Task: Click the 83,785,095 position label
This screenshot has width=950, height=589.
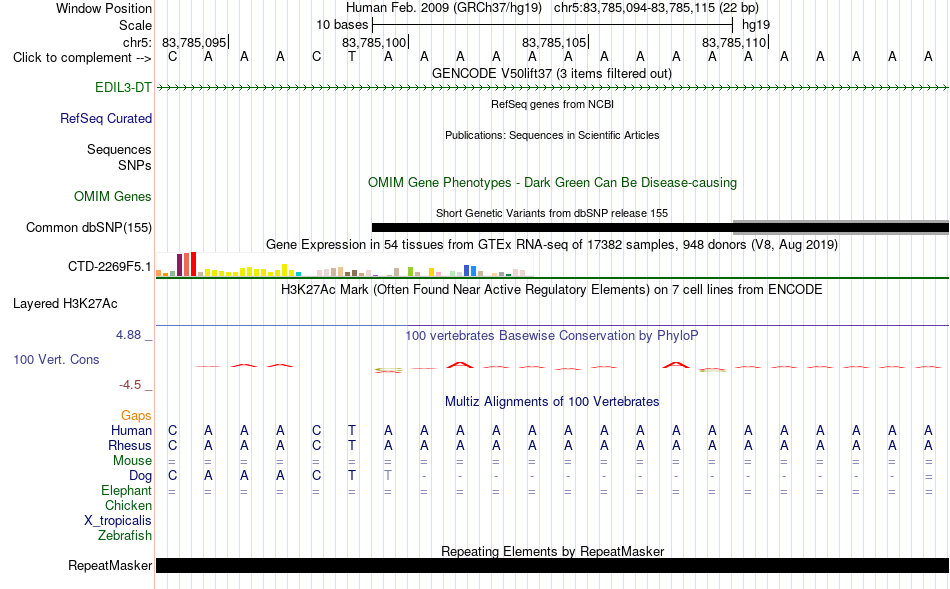Action: point(194,42)
